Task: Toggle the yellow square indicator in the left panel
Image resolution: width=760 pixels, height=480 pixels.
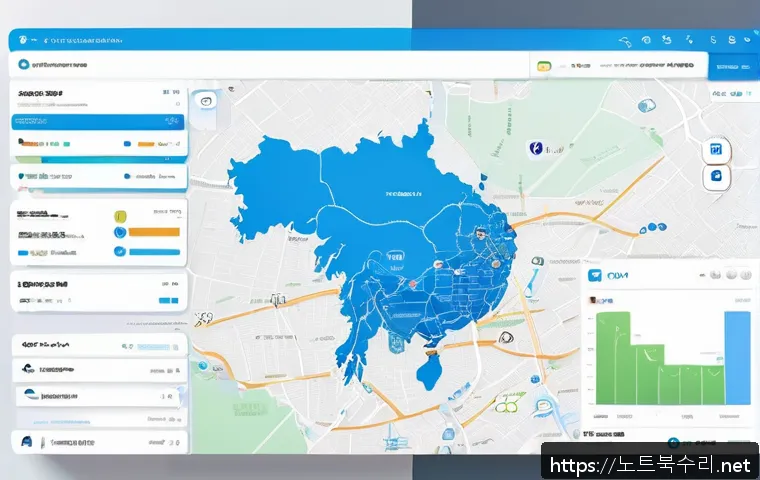Action: point(121,215)
